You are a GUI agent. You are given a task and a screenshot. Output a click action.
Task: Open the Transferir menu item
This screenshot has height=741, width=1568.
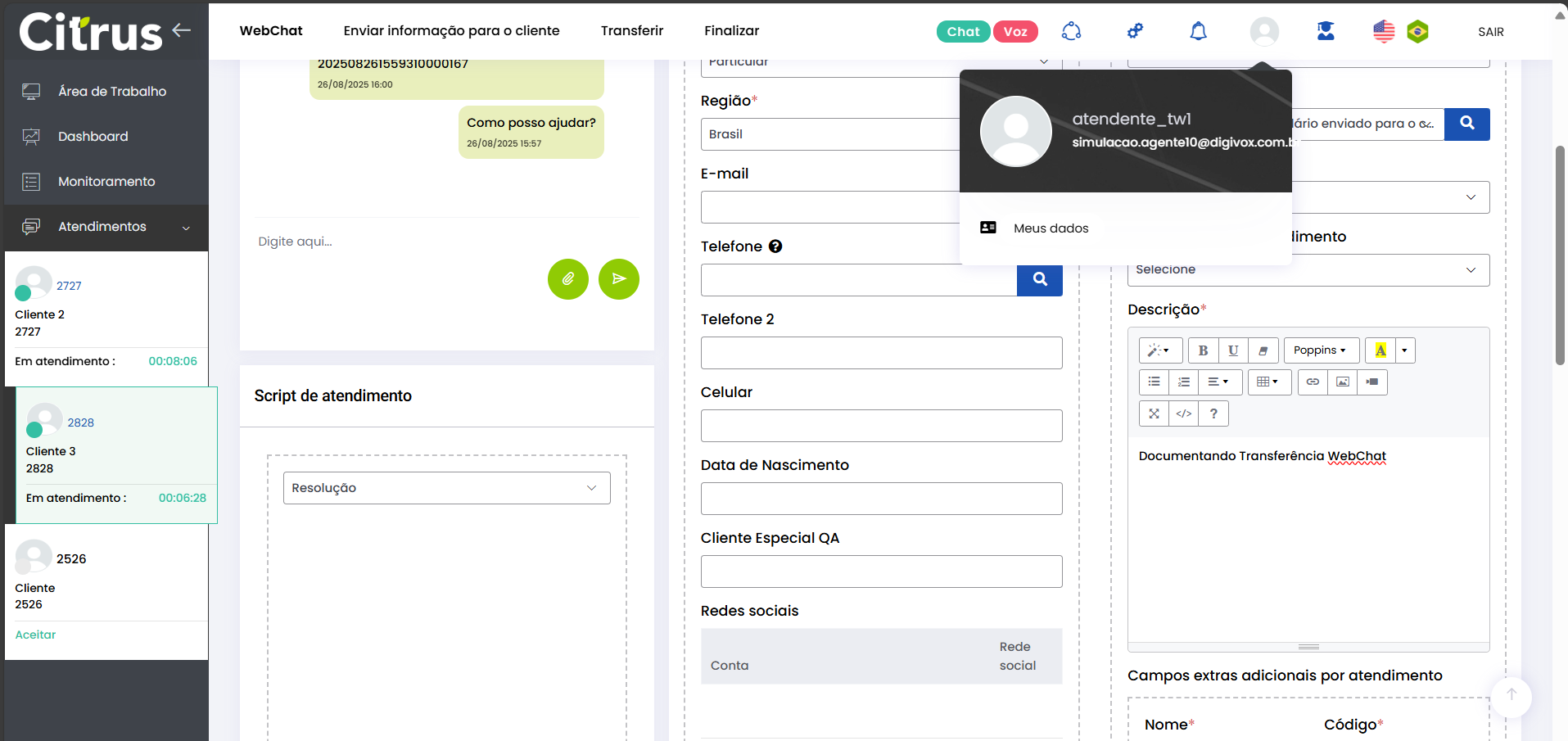tap(631, 31)
